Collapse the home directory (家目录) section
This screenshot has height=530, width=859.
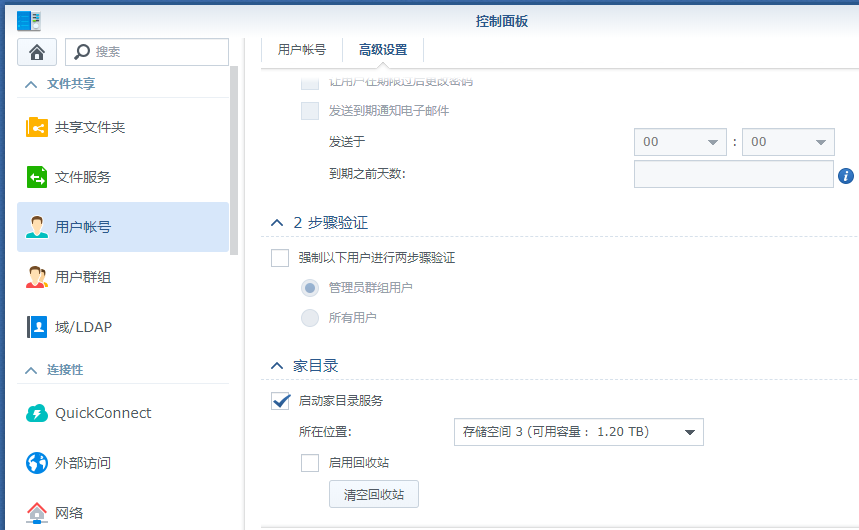pos(277,366)
